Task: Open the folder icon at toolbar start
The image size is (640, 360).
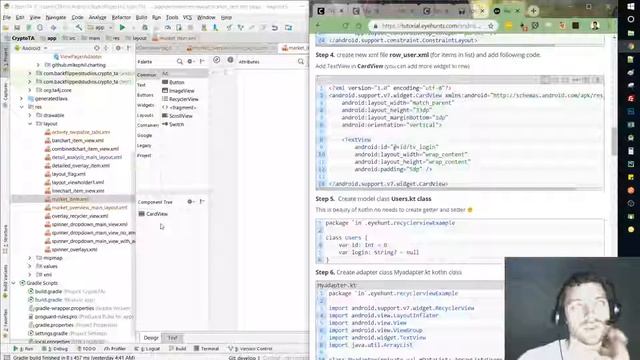Action: 6,28
